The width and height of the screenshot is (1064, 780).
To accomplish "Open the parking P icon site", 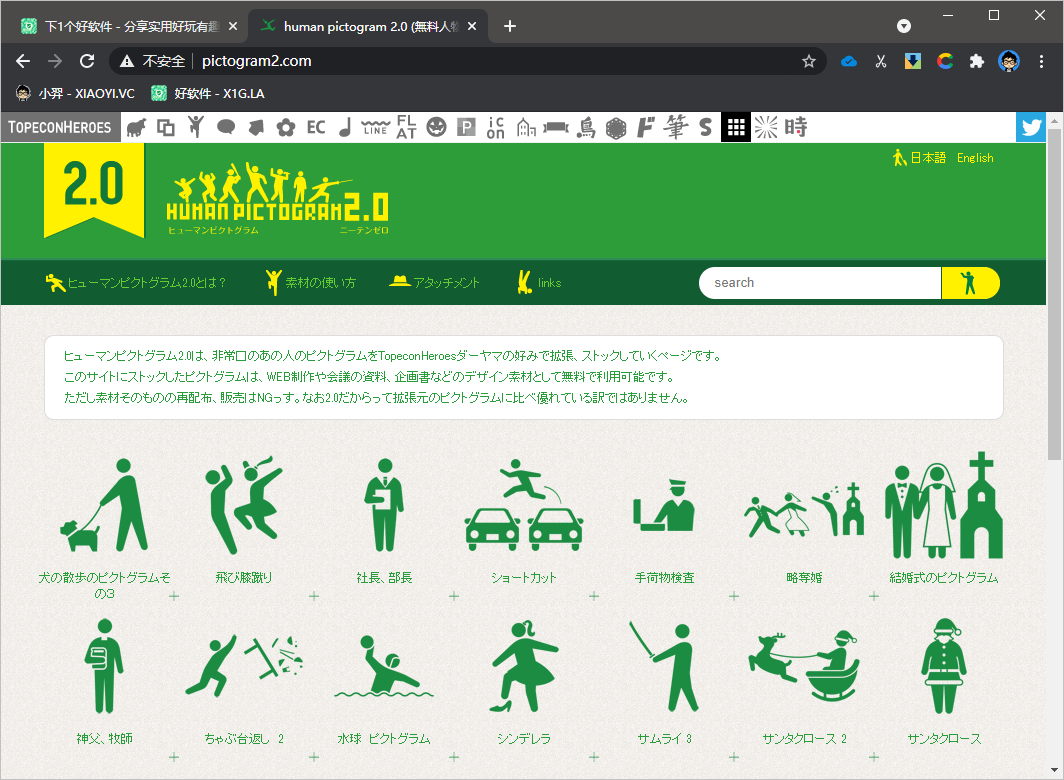I will tap(466, 127).
